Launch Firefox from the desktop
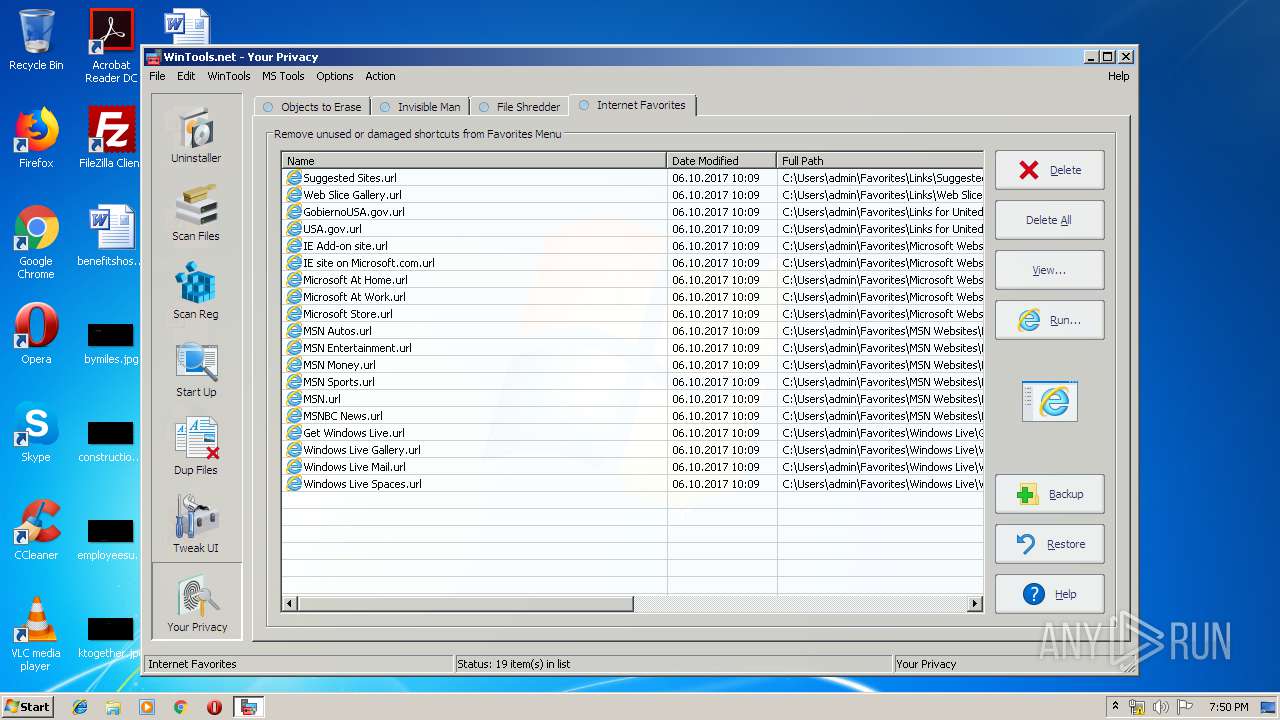The height and width of the screenshot is (720, 1280). [x=36, y=138]
